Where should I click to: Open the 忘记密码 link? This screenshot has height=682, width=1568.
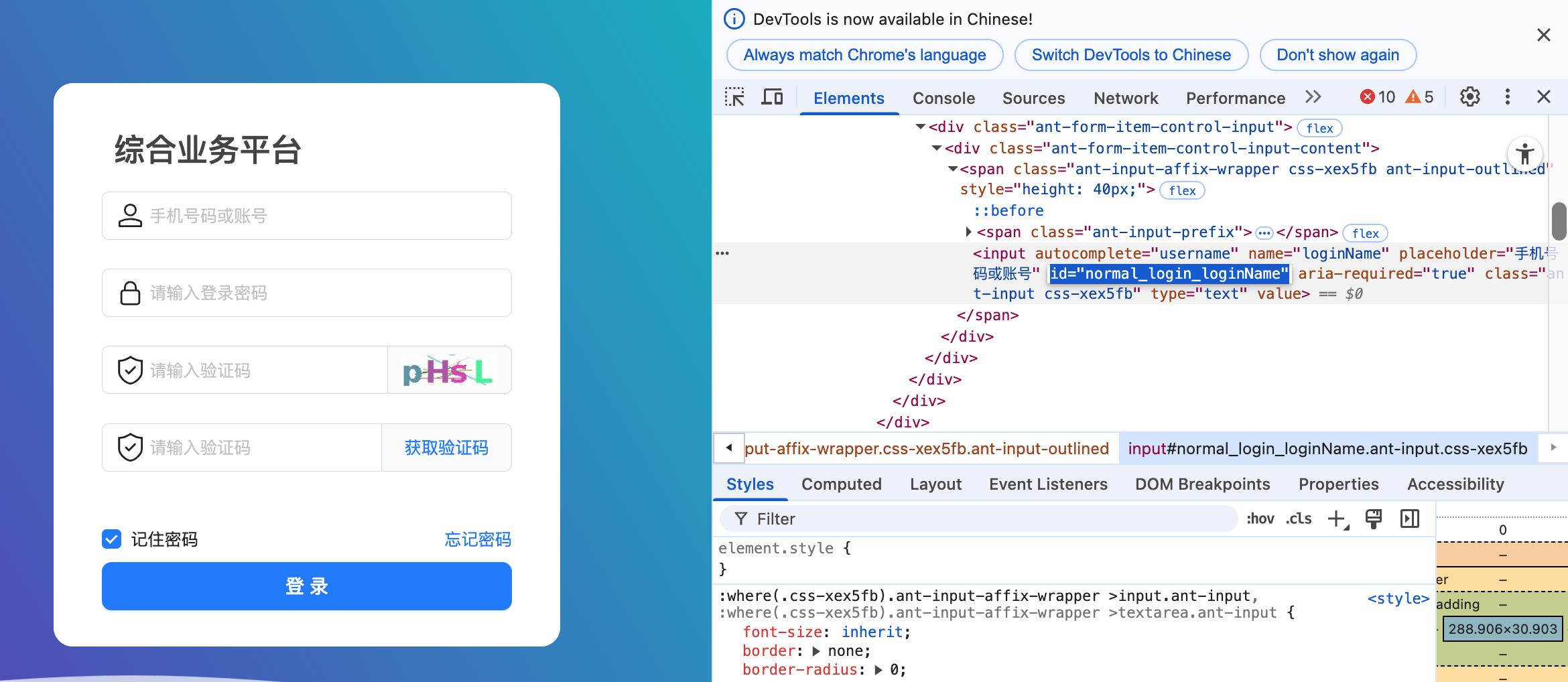(478, 539)
